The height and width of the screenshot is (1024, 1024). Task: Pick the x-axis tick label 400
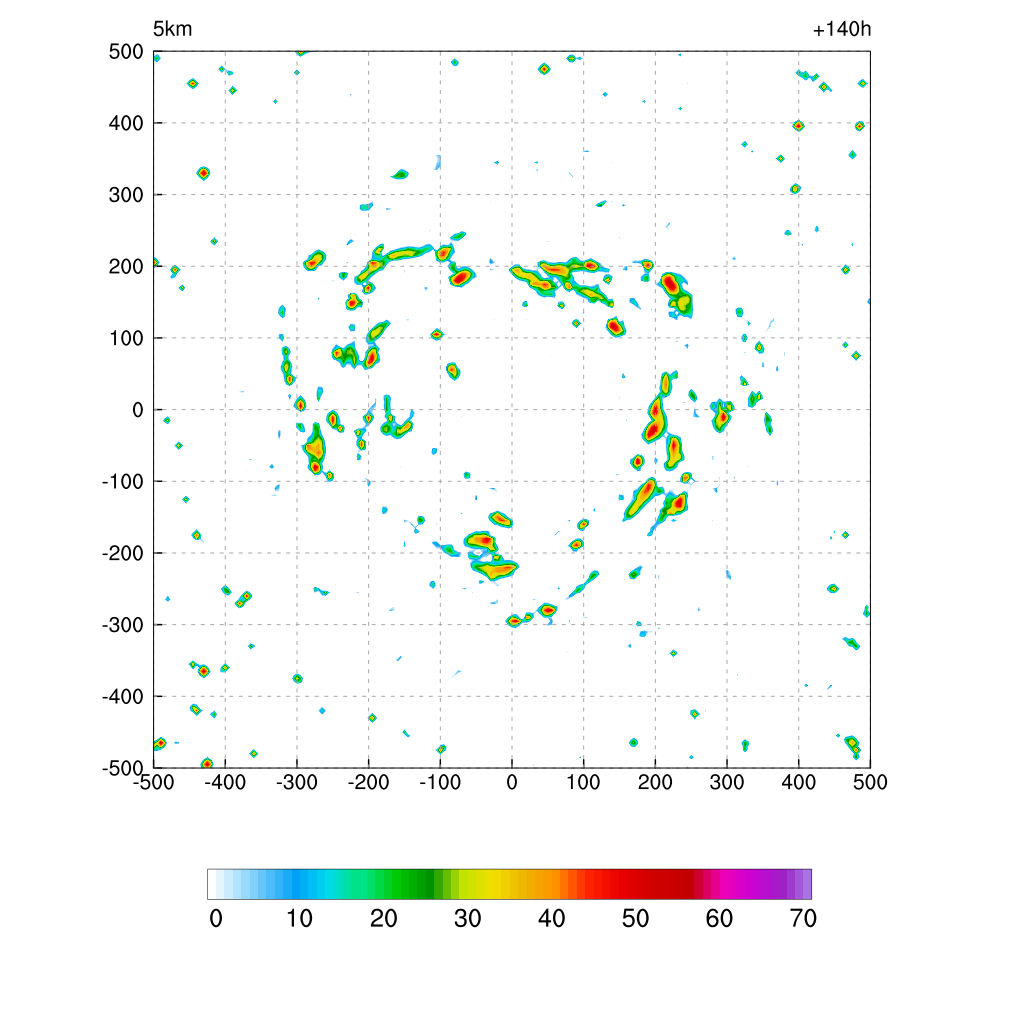pos(799,782)
